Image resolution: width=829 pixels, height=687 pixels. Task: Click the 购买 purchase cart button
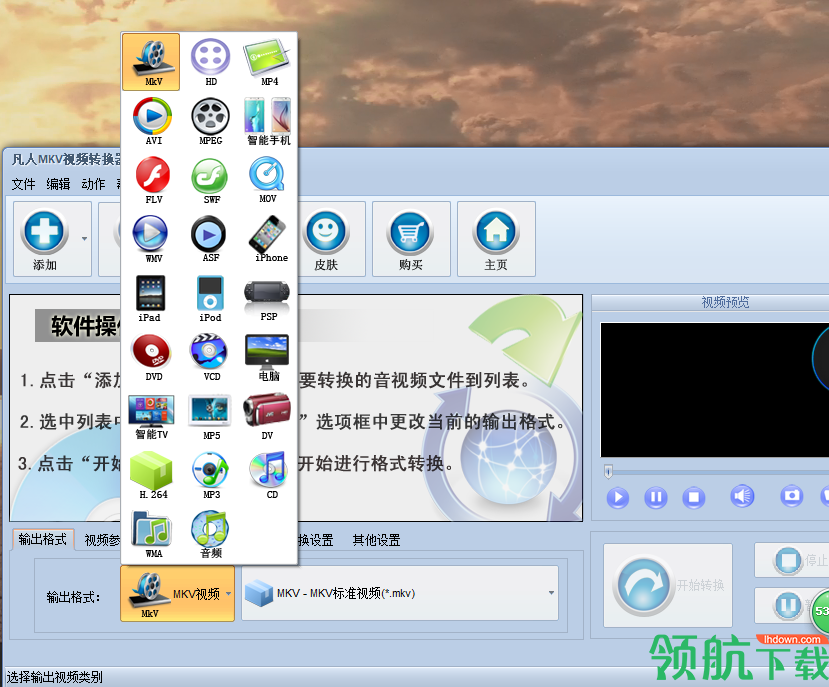[411, 239]
